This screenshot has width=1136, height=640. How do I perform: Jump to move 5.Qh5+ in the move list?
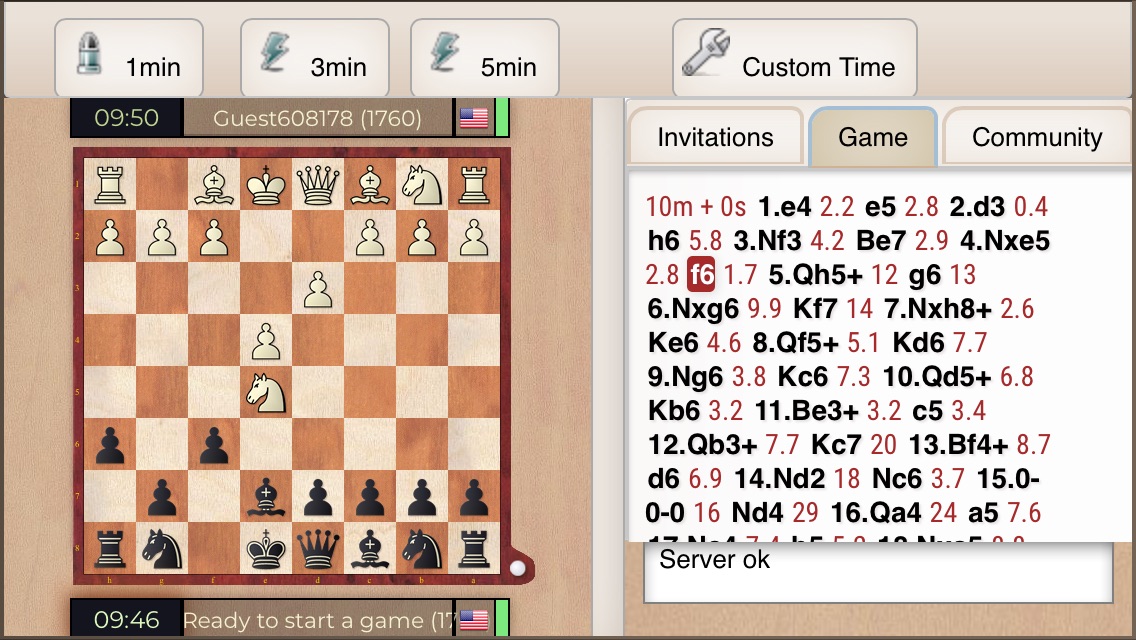[x=816, y=275]
